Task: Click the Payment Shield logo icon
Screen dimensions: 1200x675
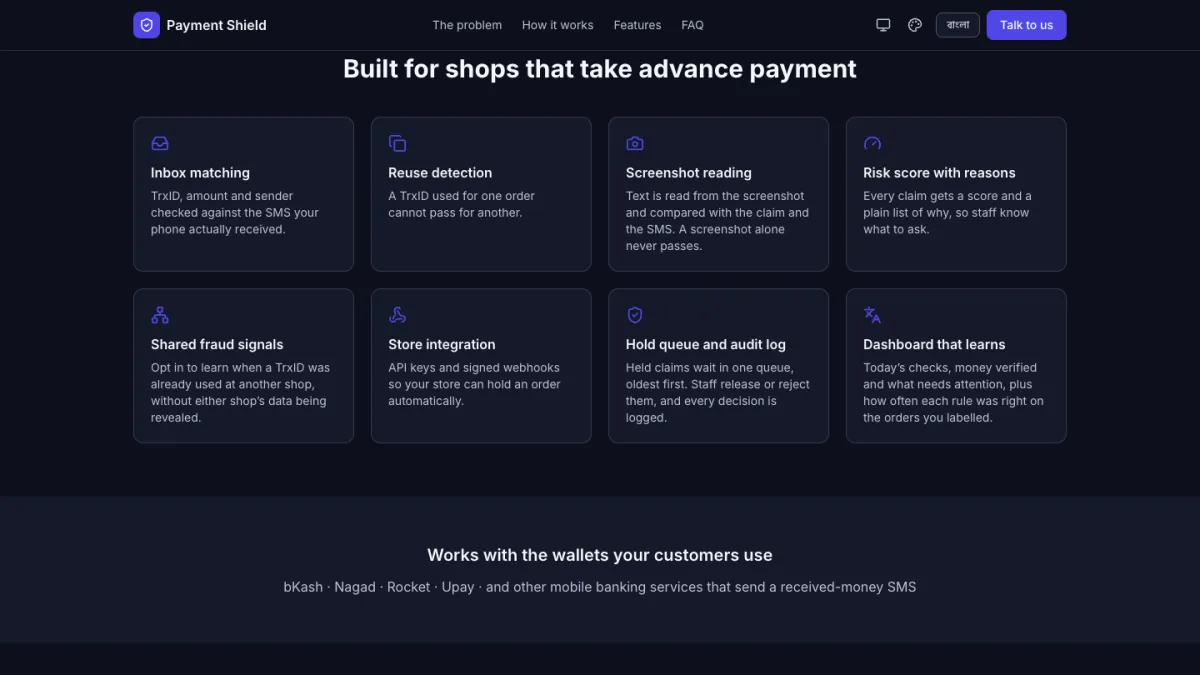Action: (146, 25)
